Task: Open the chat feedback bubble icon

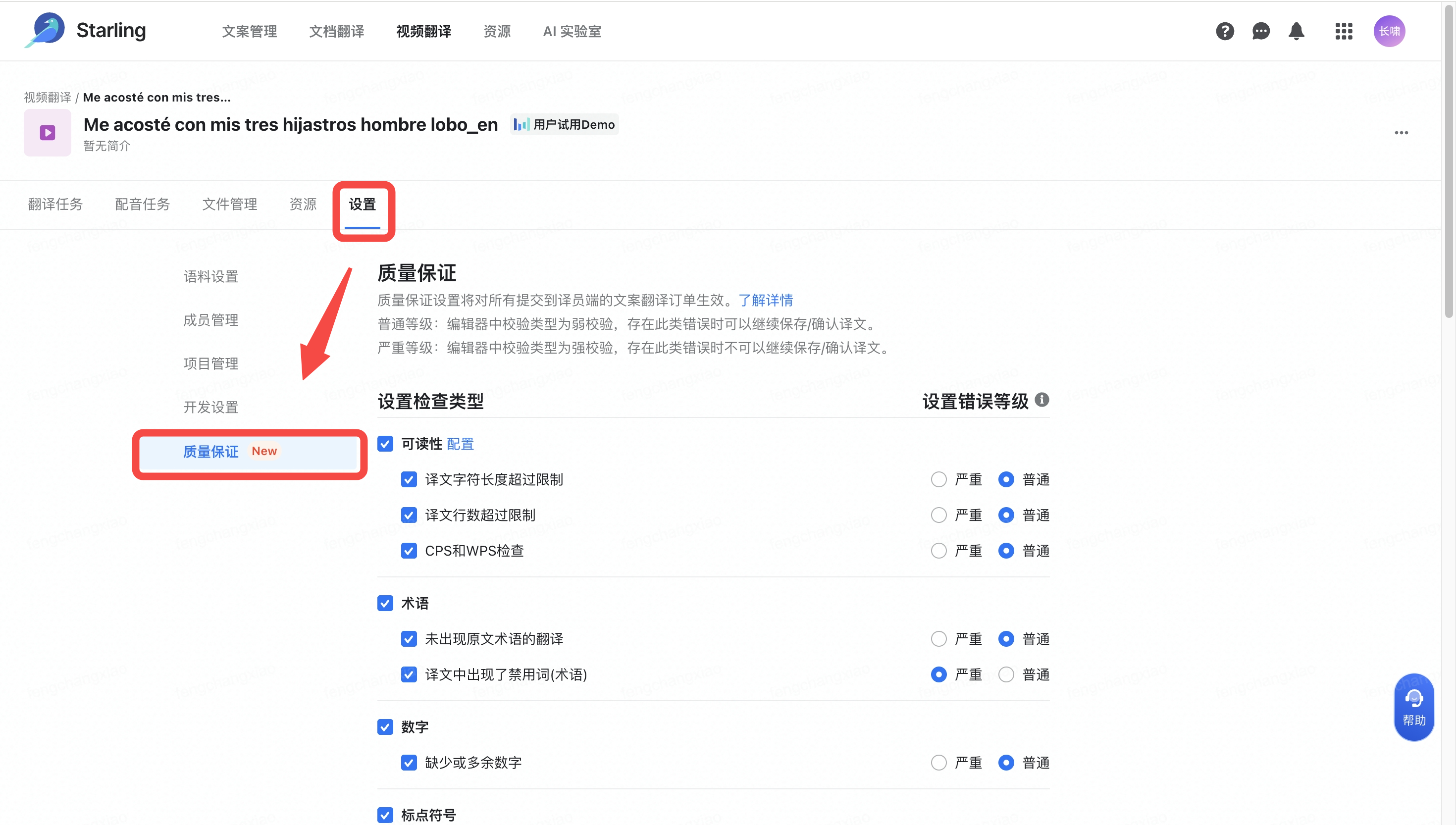Action: [1260, 31]
